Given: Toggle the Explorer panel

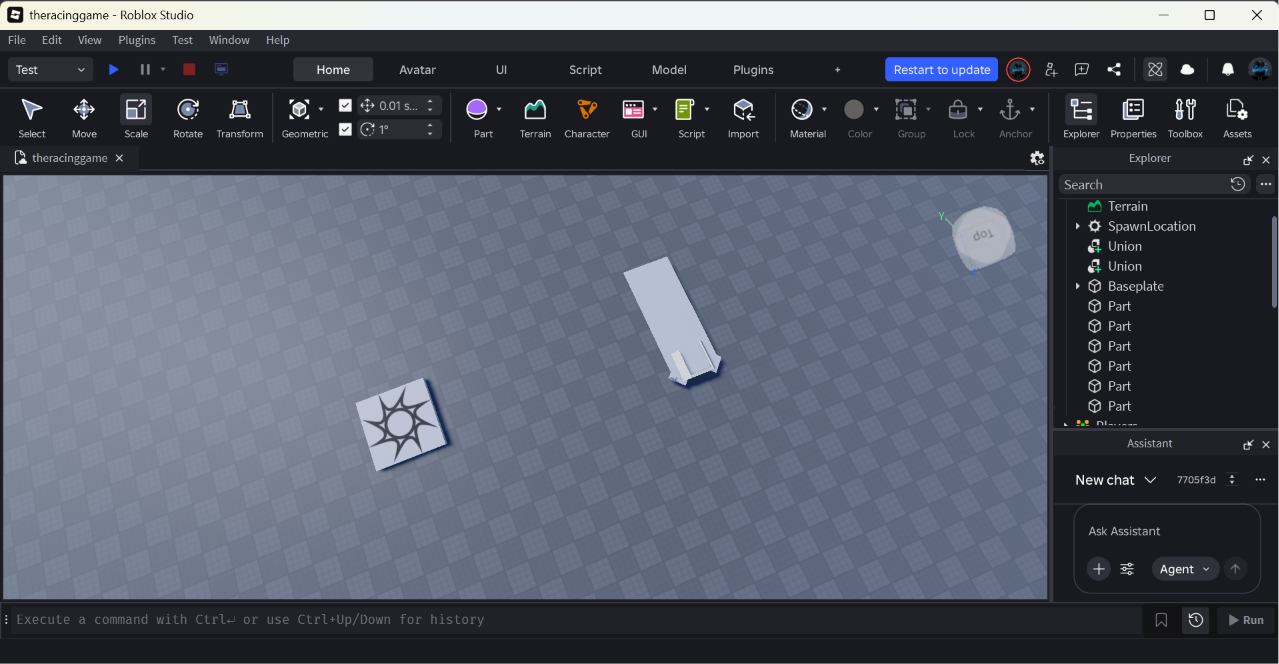Looking at the screenshot, I should coord(1081,117).
